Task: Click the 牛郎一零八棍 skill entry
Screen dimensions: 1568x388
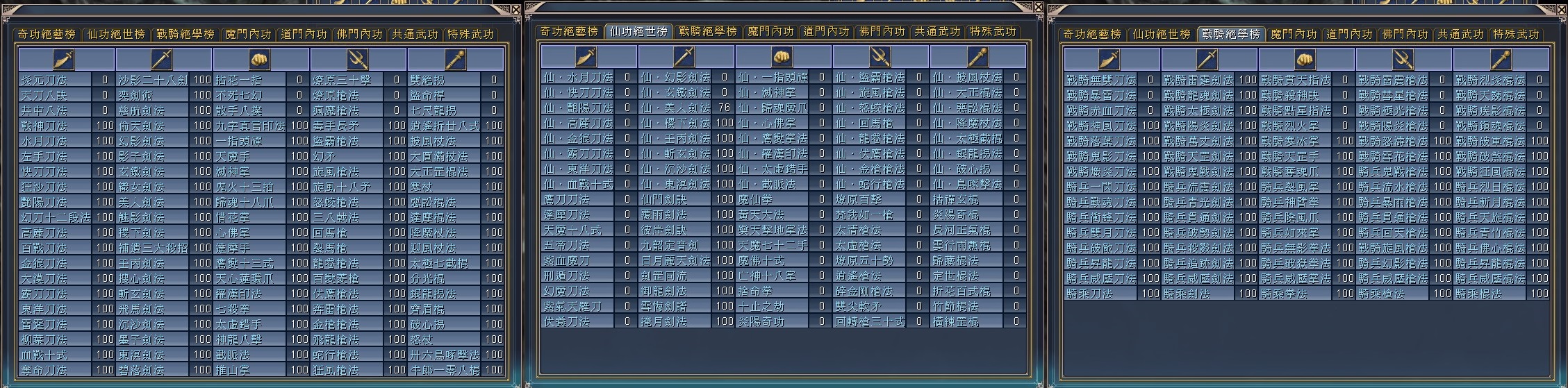Action: [445, 370]
